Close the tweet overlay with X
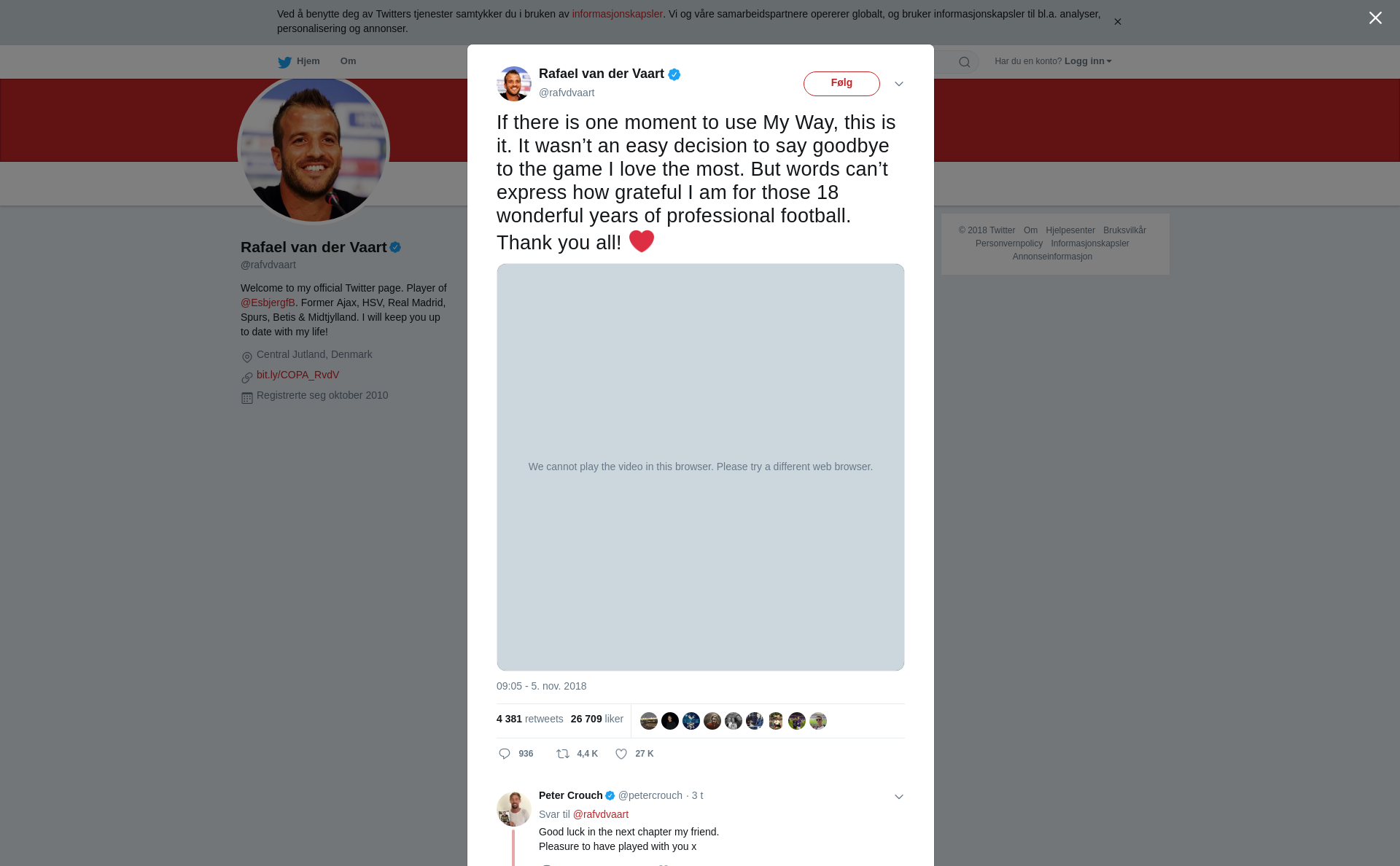The width and height of the screenshot is (1400, 866). pos(1375,18)
